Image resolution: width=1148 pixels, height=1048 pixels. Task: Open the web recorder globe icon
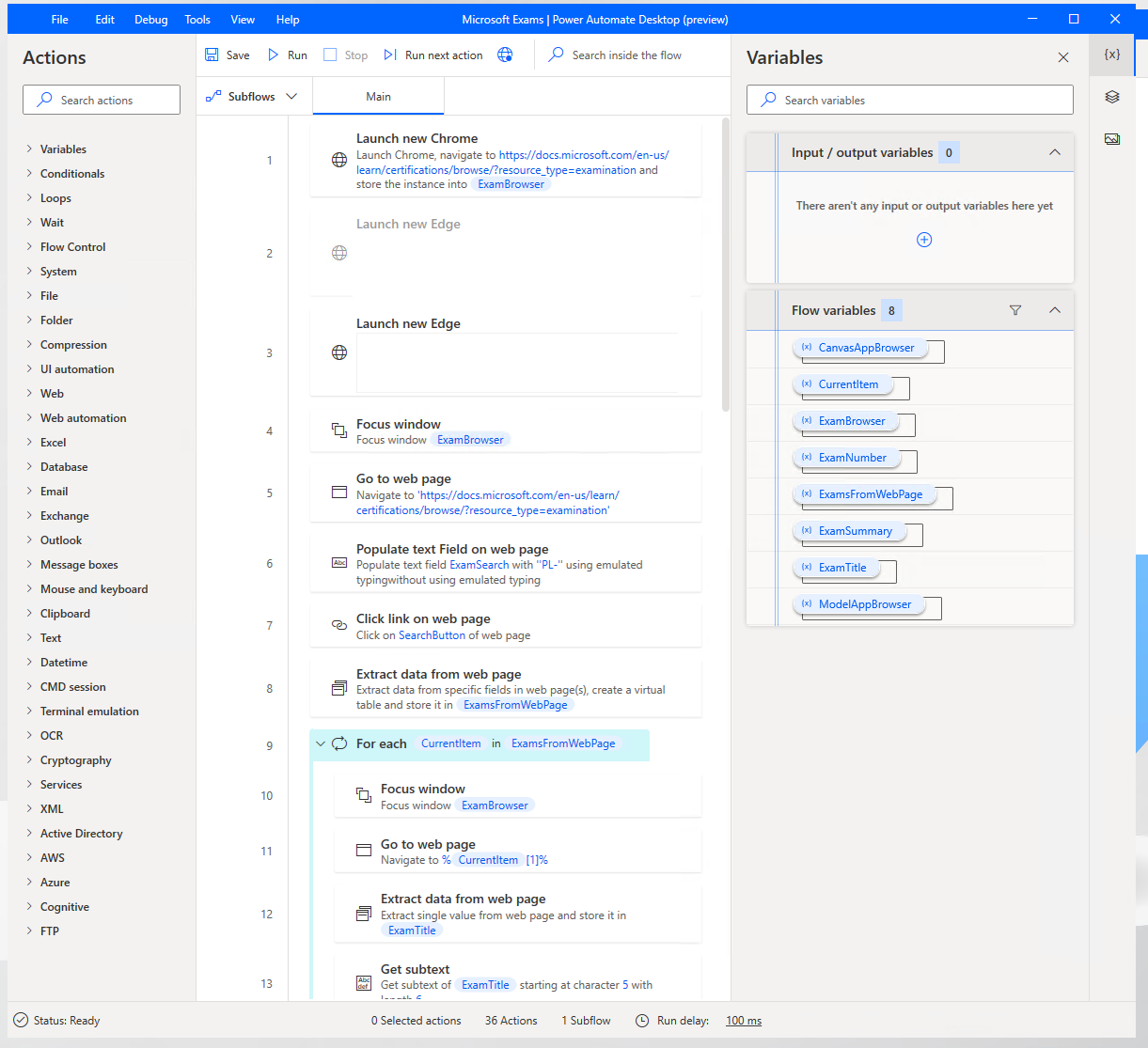[x=505, y=55]
